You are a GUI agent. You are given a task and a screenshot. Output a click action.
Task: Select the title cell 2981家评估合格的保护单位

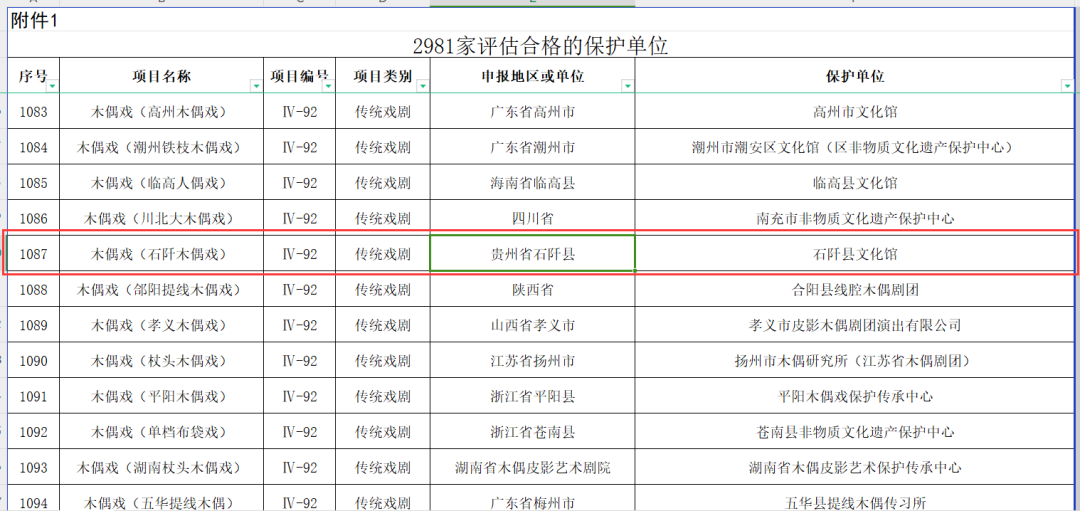click(540, 46)
